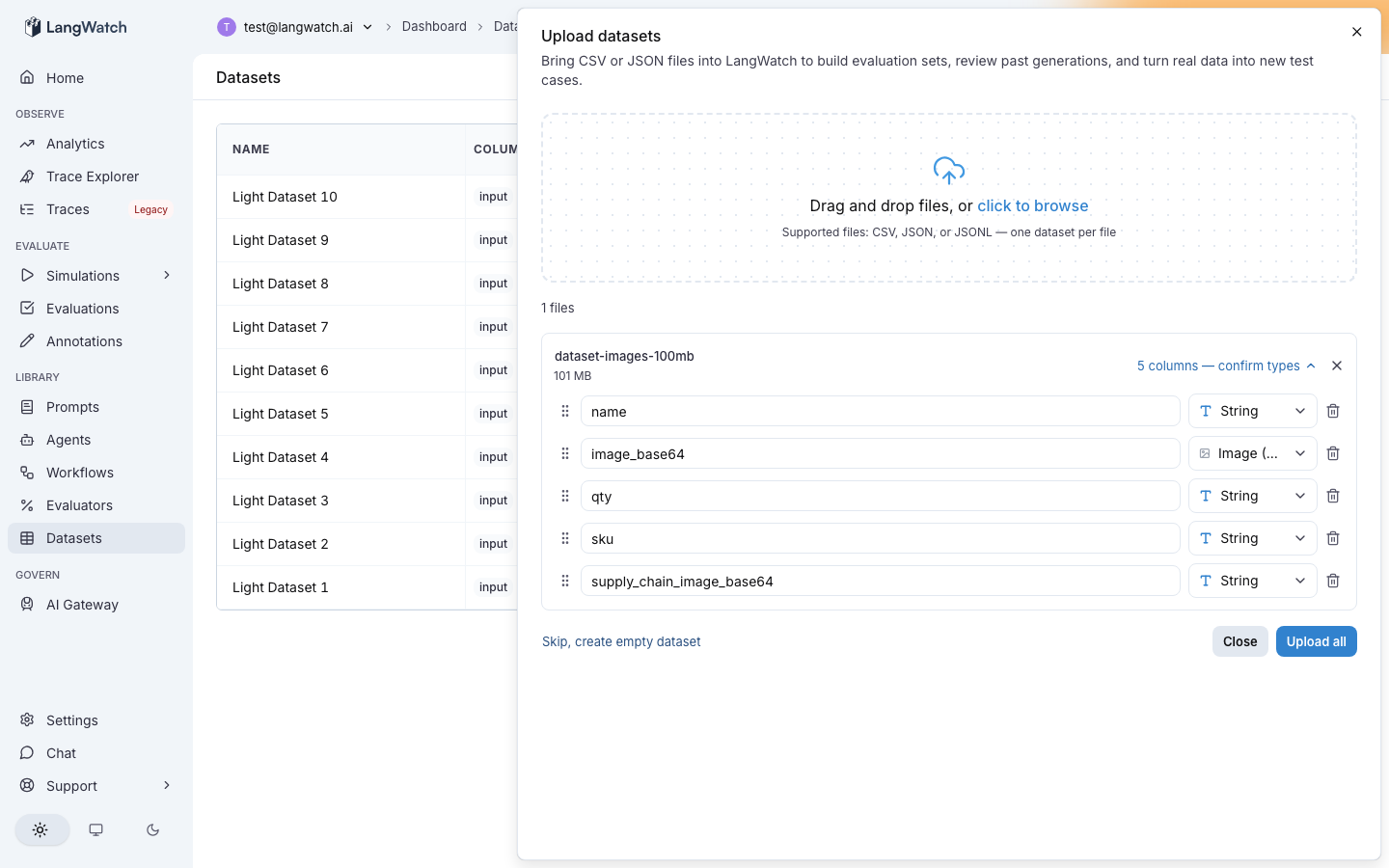This screenshot has height=868, width=1389.
Task: Open AI Gateway in the sidebar
Action: 96,605
